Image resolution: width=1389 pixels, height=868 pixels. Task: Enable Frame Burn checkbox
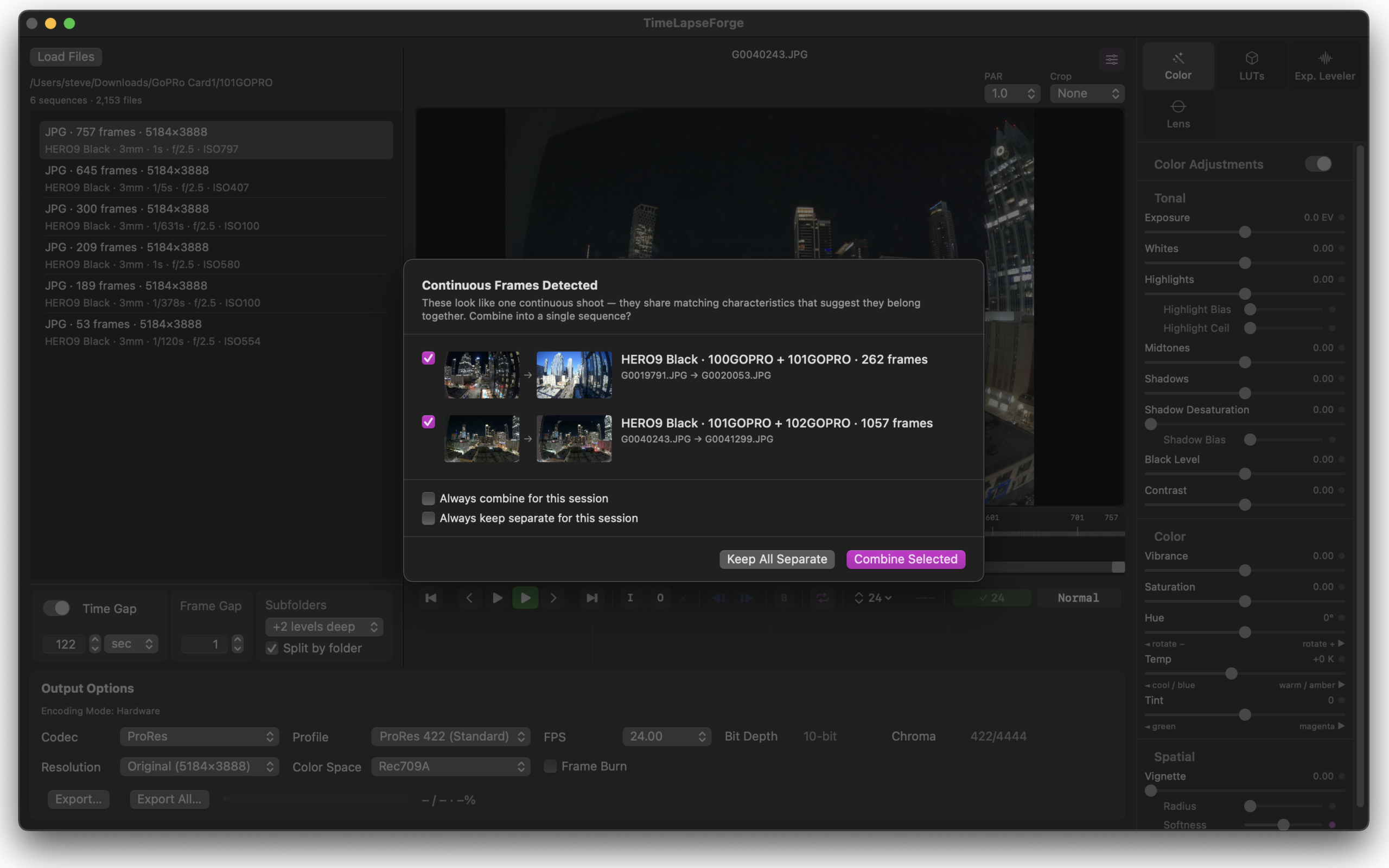(550, 767)
